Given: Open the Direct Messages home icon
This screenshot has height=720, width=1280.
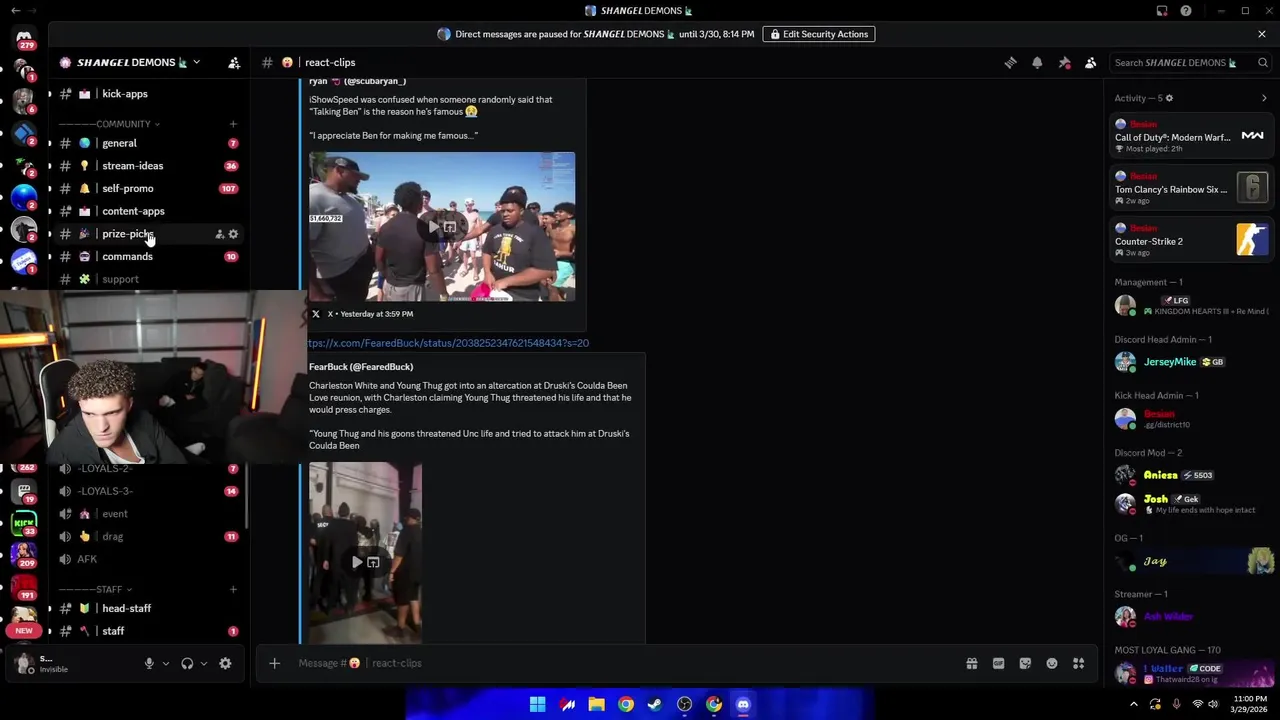Looking at the screenshot, I should click(x=24, y=38).
